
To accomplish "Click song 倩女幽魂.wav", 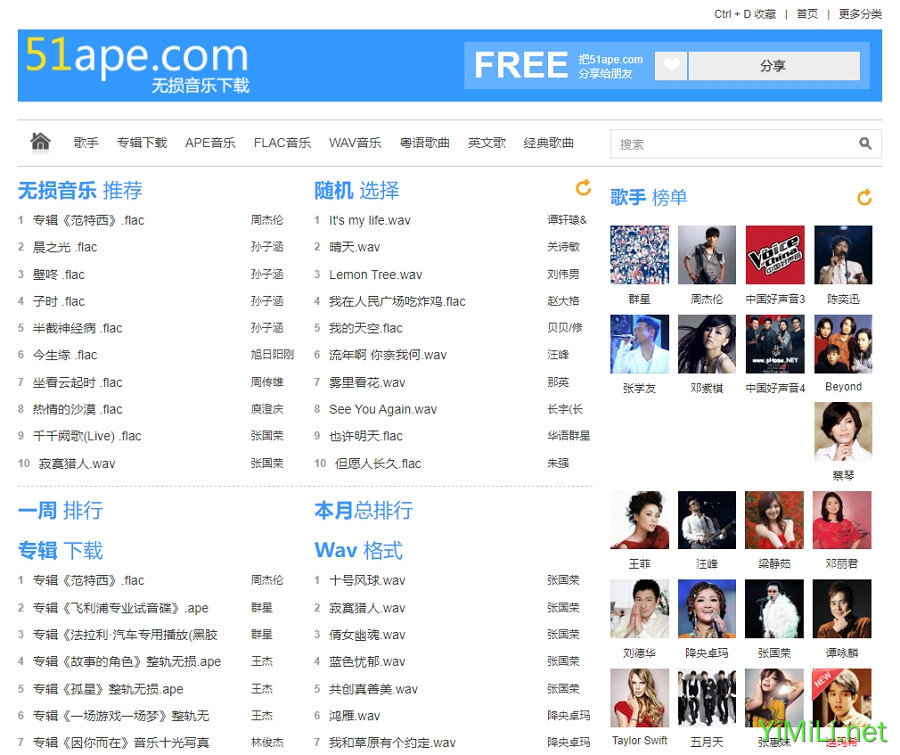I will pyautogui.click(x=367, y=634).
